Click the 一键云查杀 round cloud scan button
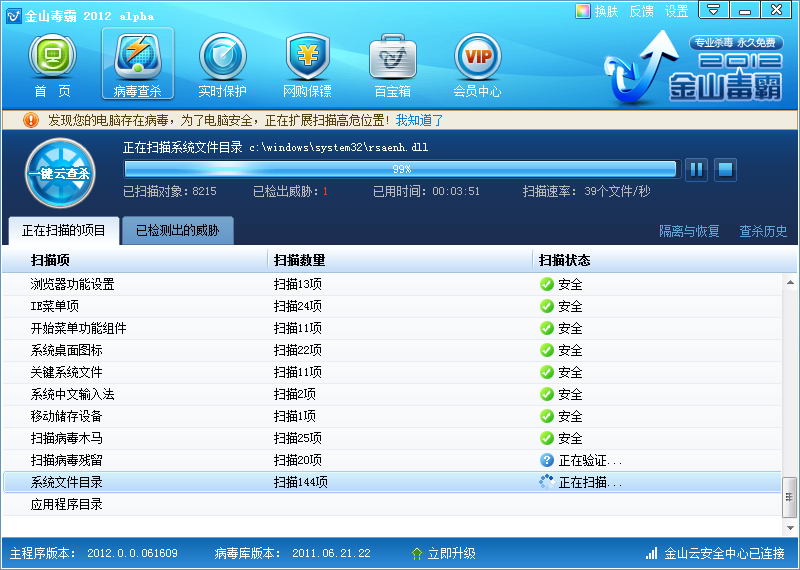 [60, 173]
